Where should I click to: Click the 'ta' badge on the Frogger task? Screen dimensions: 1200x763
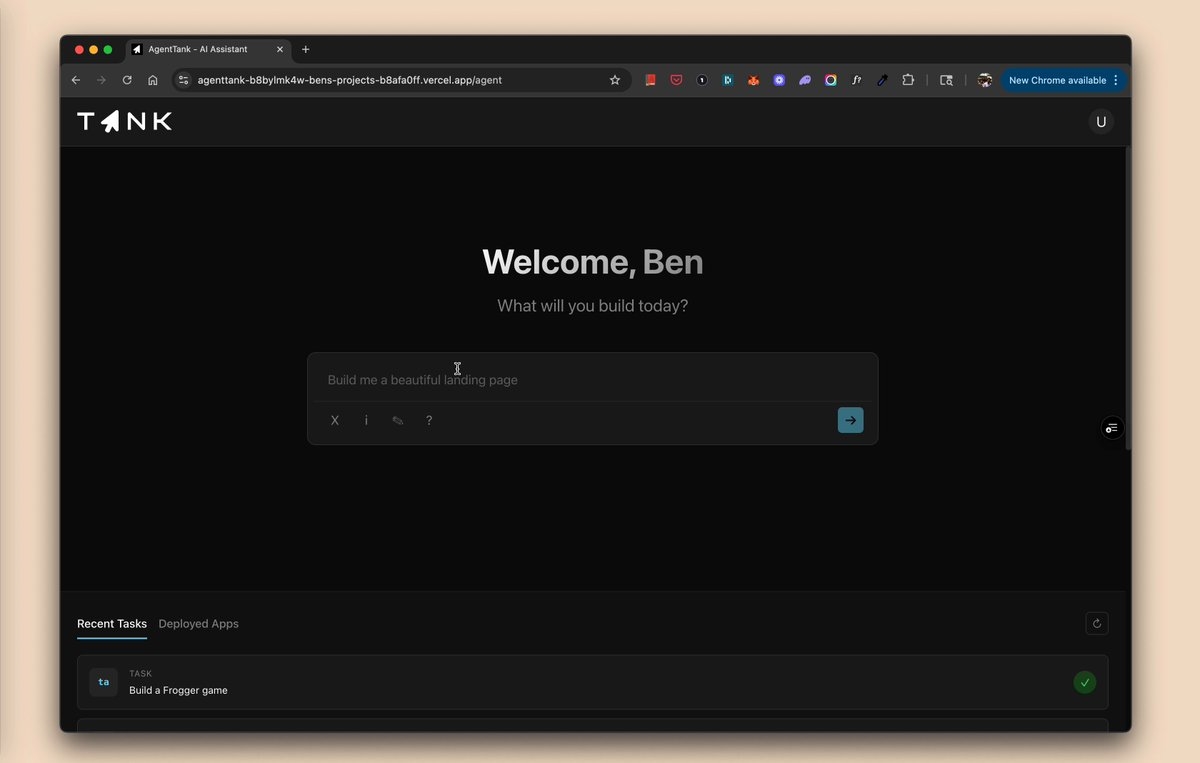pos(103,683)
